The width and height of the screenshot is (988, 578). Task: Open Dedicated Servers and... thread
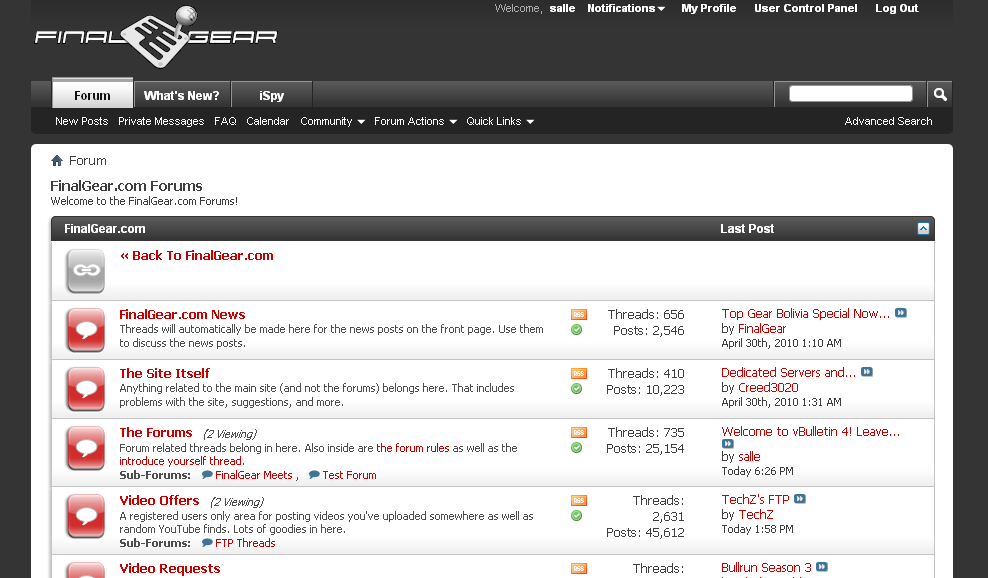(x=789, y=373)
